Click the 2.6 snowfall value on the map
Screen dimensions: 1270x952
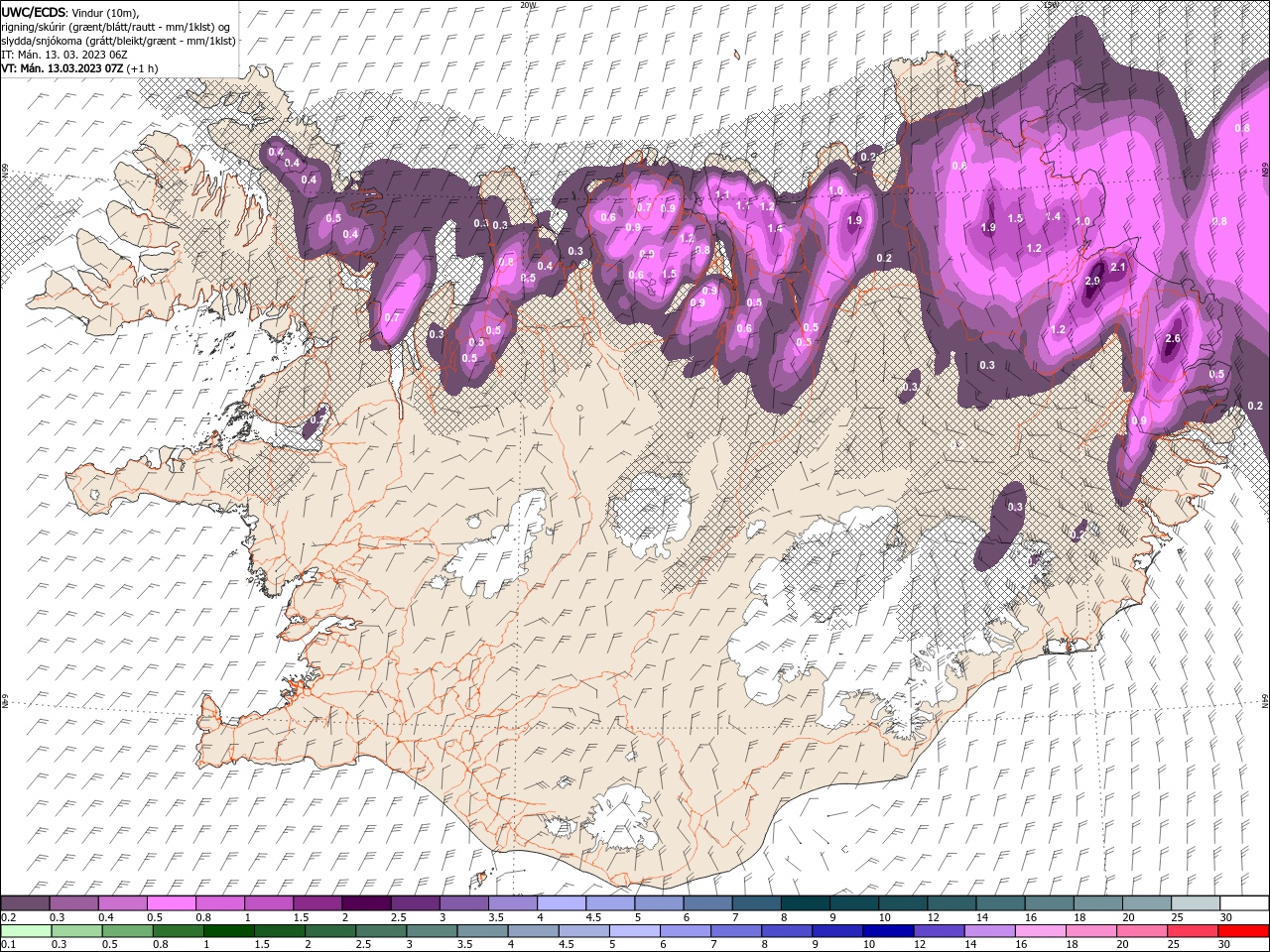coord(1173,338)
